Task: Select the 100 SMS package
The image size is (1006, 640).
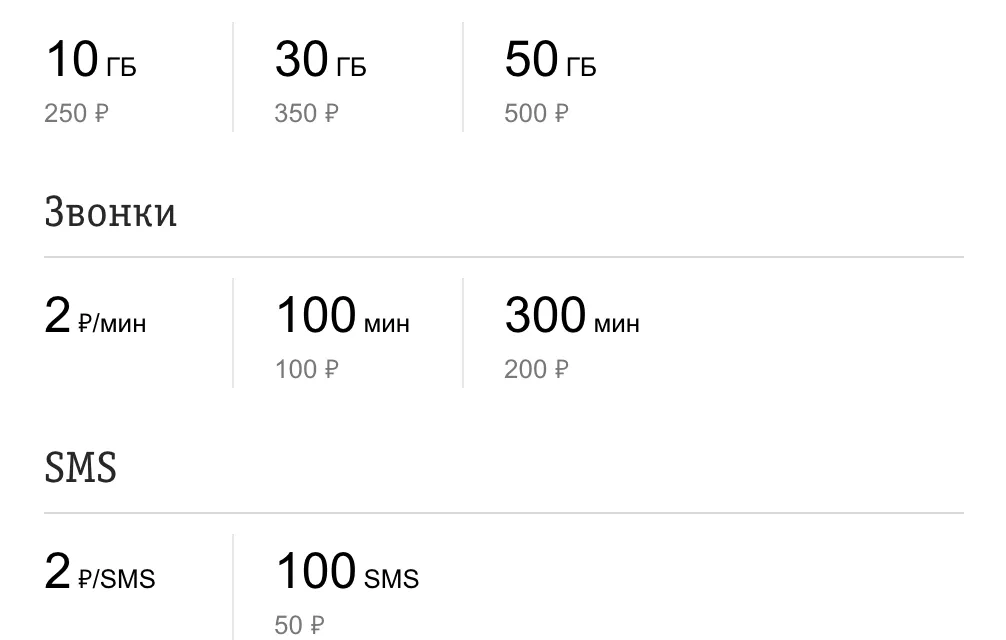Action: click(347, 574)
